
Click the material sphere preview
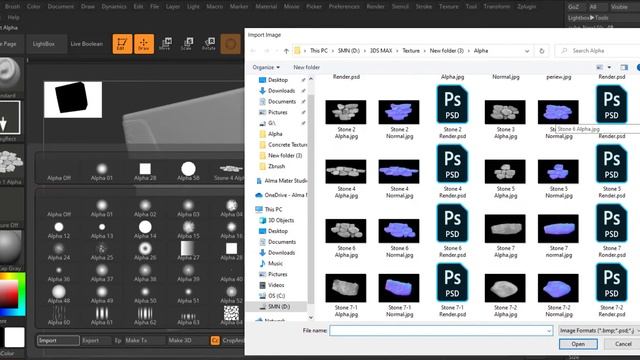click(10, 247)
